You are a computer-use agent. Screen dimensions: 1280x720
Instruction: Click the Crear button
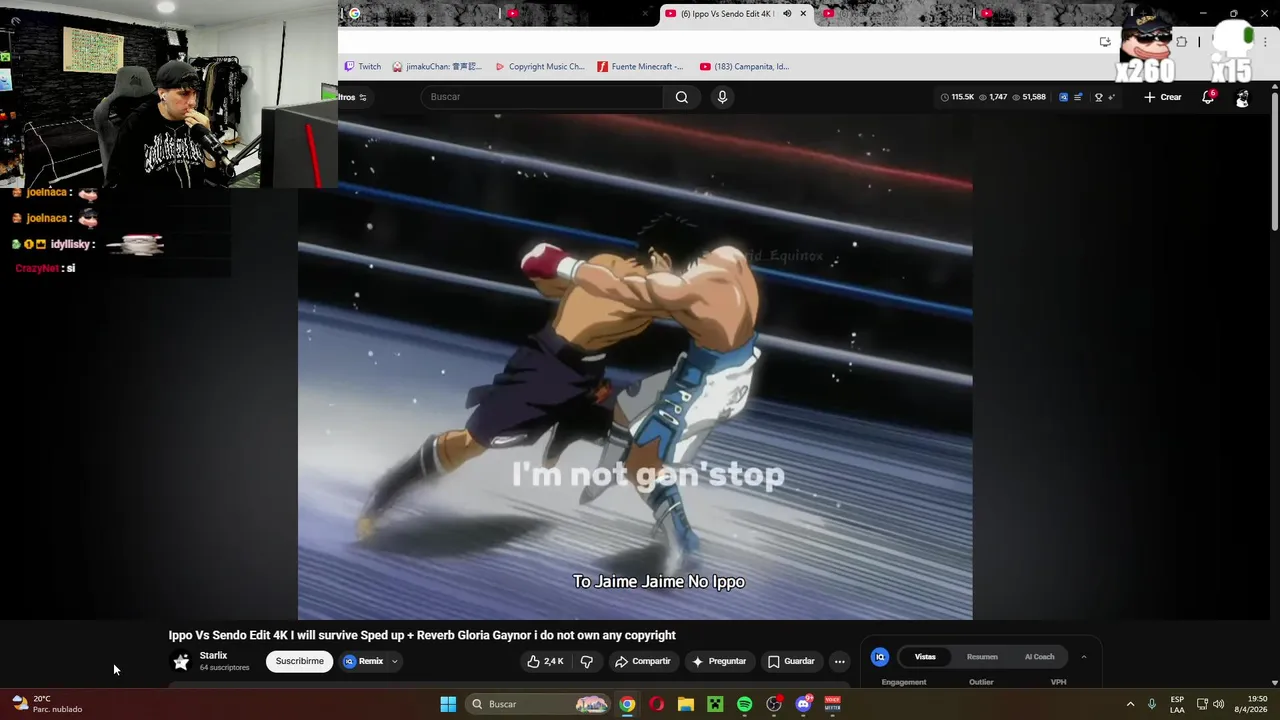point(1163,97)
